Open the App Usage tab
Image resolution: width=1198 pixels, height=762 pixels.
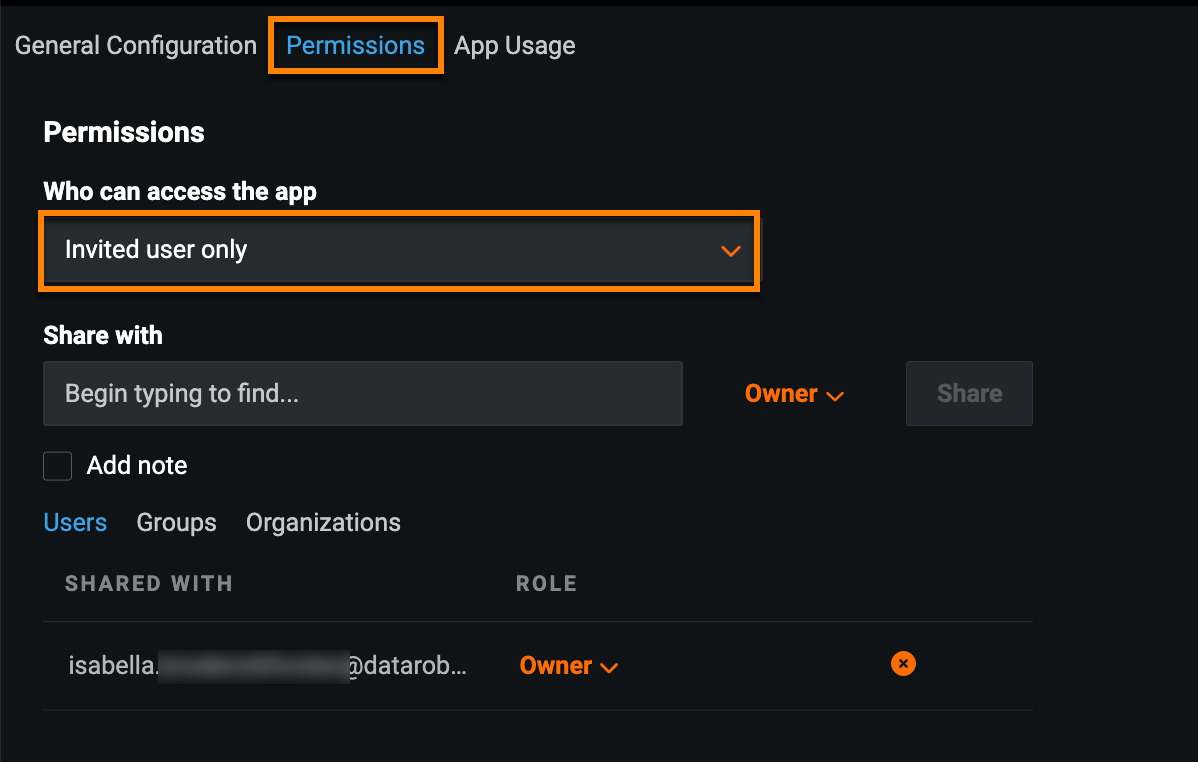(x=514, y=46)
